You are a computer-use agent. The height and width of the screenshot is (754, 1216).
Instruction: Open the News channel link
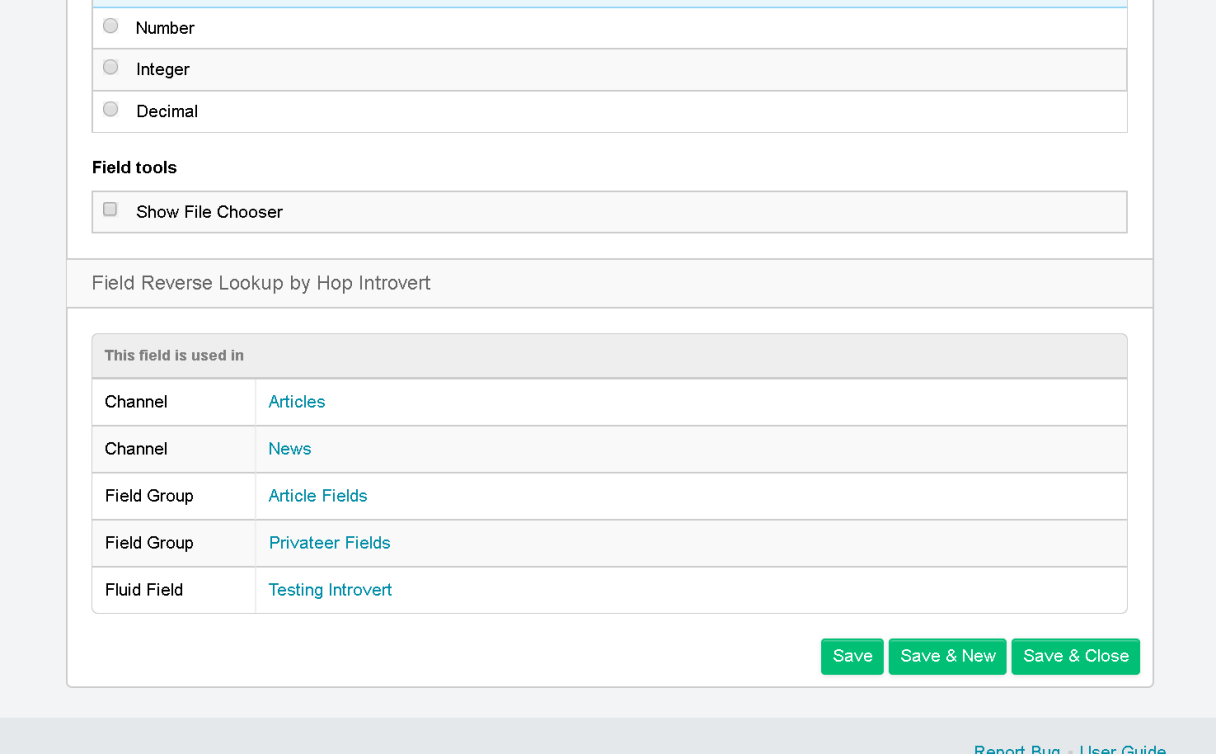289,448
